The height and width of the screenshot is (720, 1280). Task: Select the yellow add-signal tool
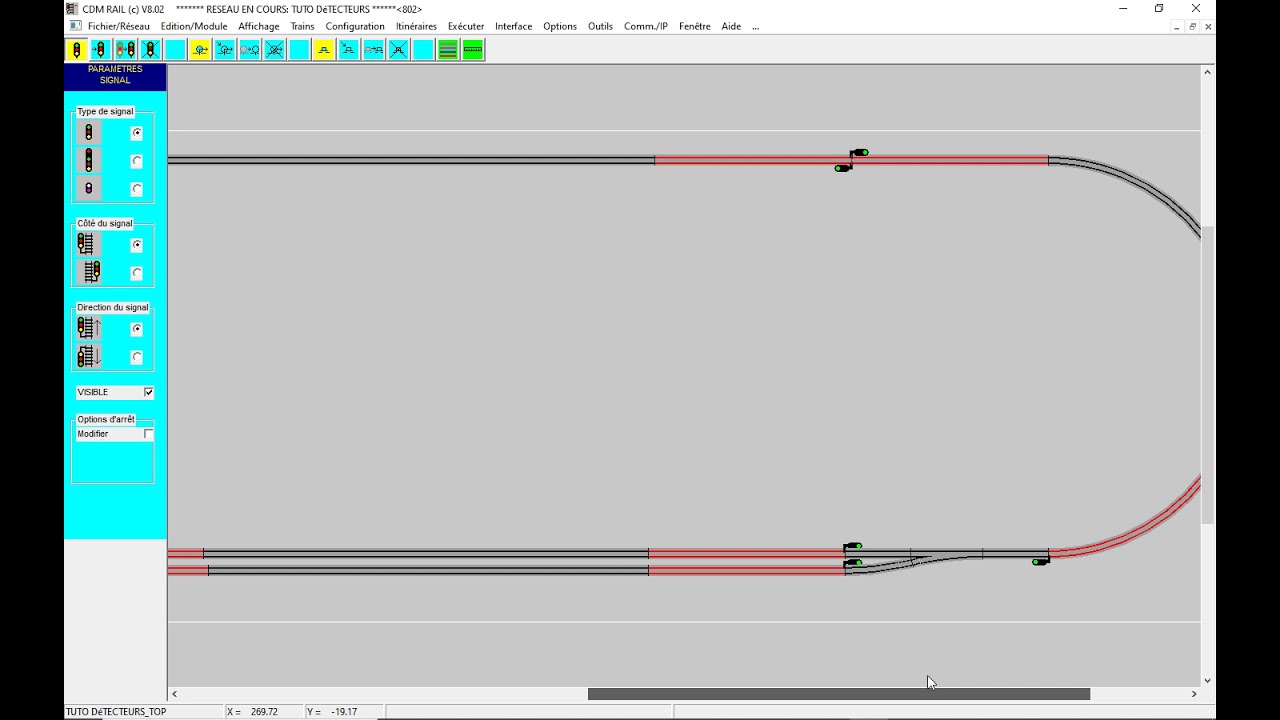click(76, 49)
